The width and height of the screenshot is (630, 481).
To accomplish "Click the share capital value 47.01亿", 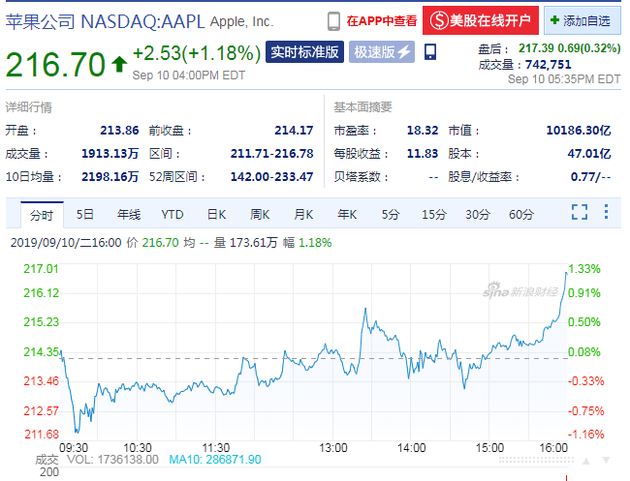I will (589, 154).
